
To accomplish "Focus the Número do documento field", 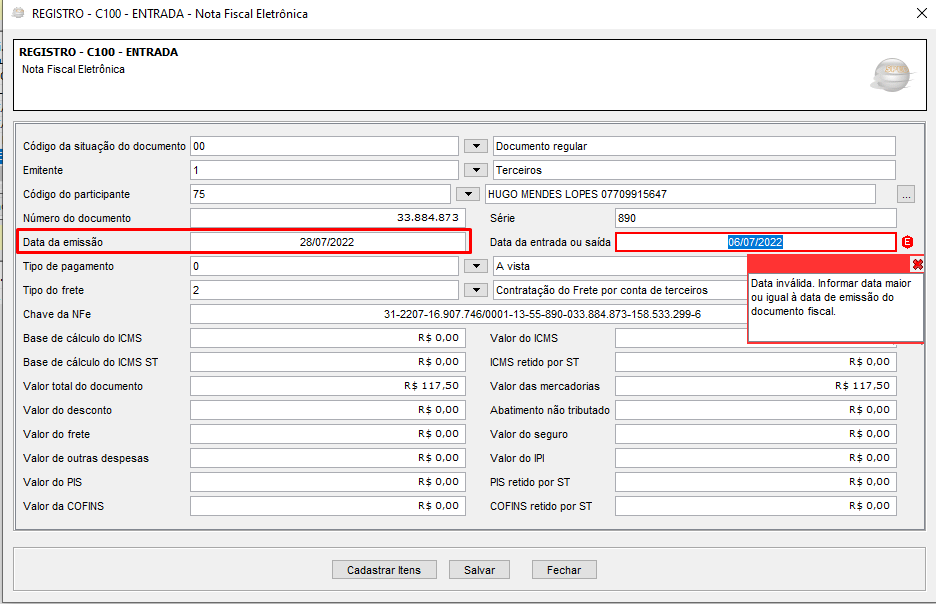I will pyautogui.click(x=328, y=218).
